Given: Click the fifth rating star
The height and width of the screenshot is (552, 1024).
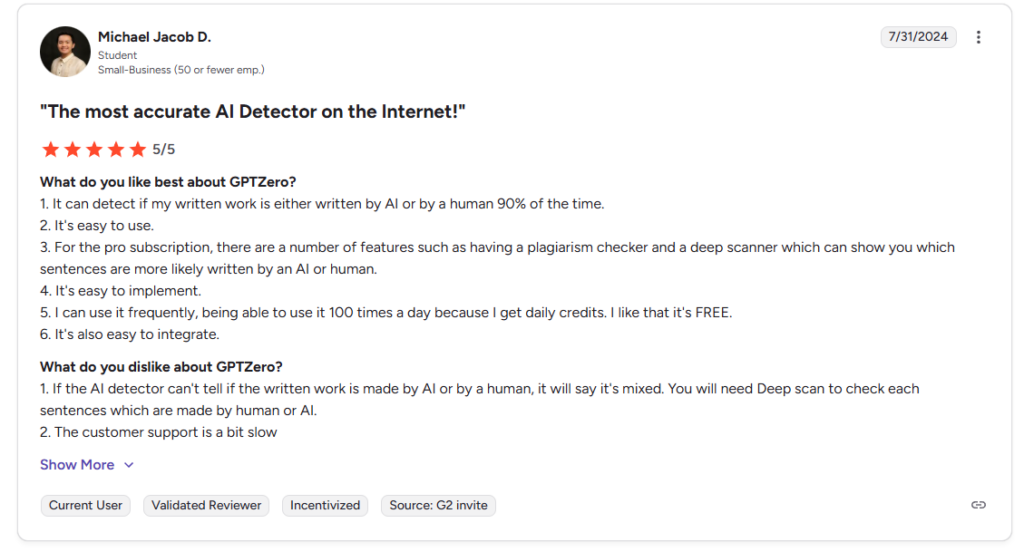Looking at the screenshot, I should tap(138, 150).
